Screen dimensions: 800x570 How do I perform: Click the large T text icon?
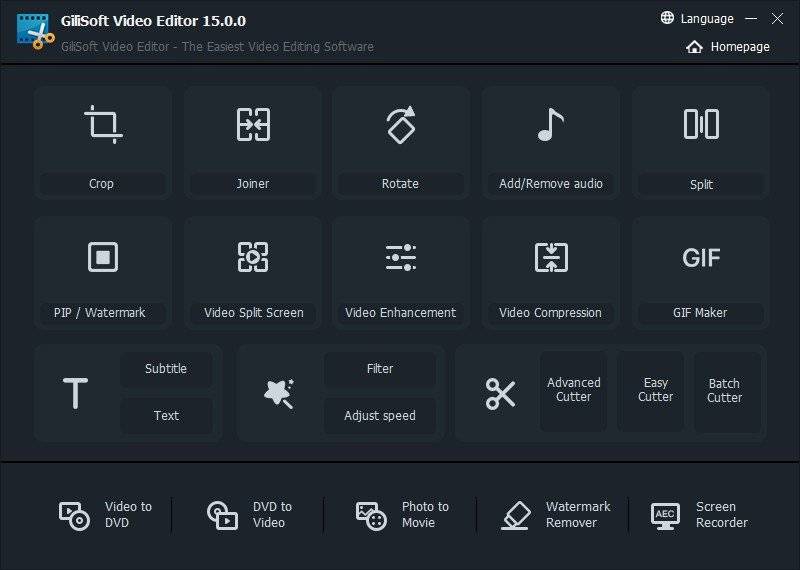(76, 393)
